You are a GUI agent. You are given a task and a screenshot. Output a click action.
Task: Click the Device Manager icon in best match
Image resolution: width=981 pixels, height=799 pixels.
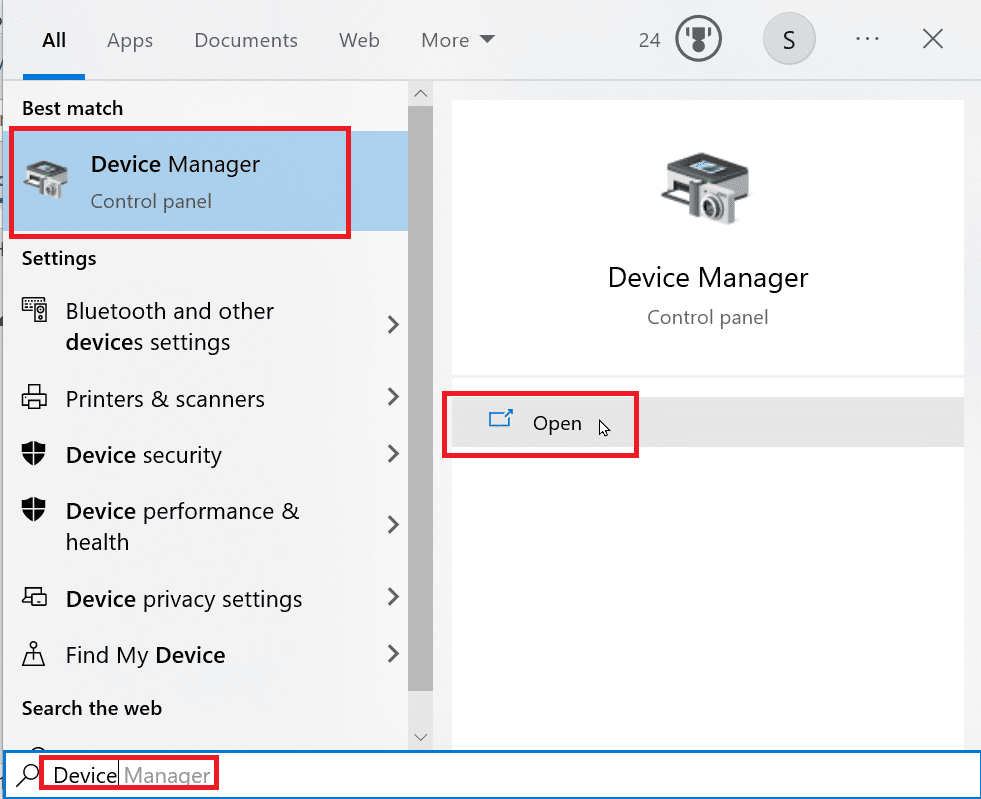[46, 178]
